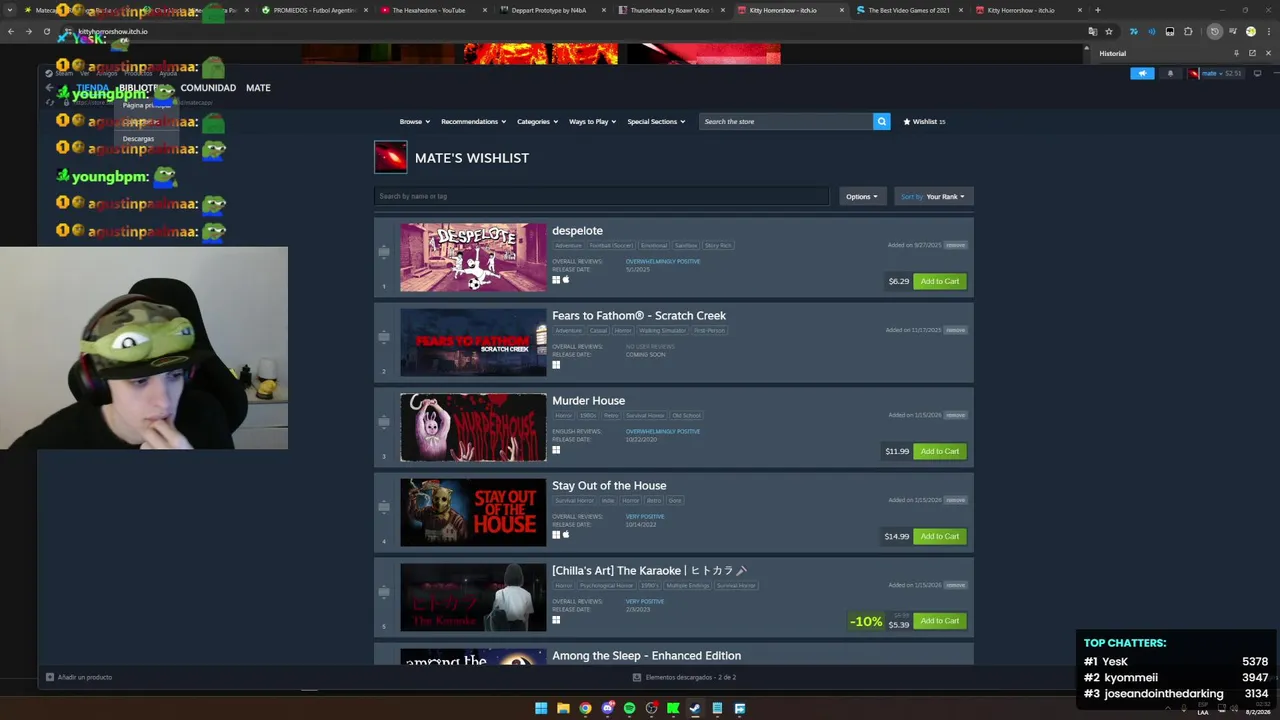Open Stay Out of the House thumbnail

click(x=473, y=512)
